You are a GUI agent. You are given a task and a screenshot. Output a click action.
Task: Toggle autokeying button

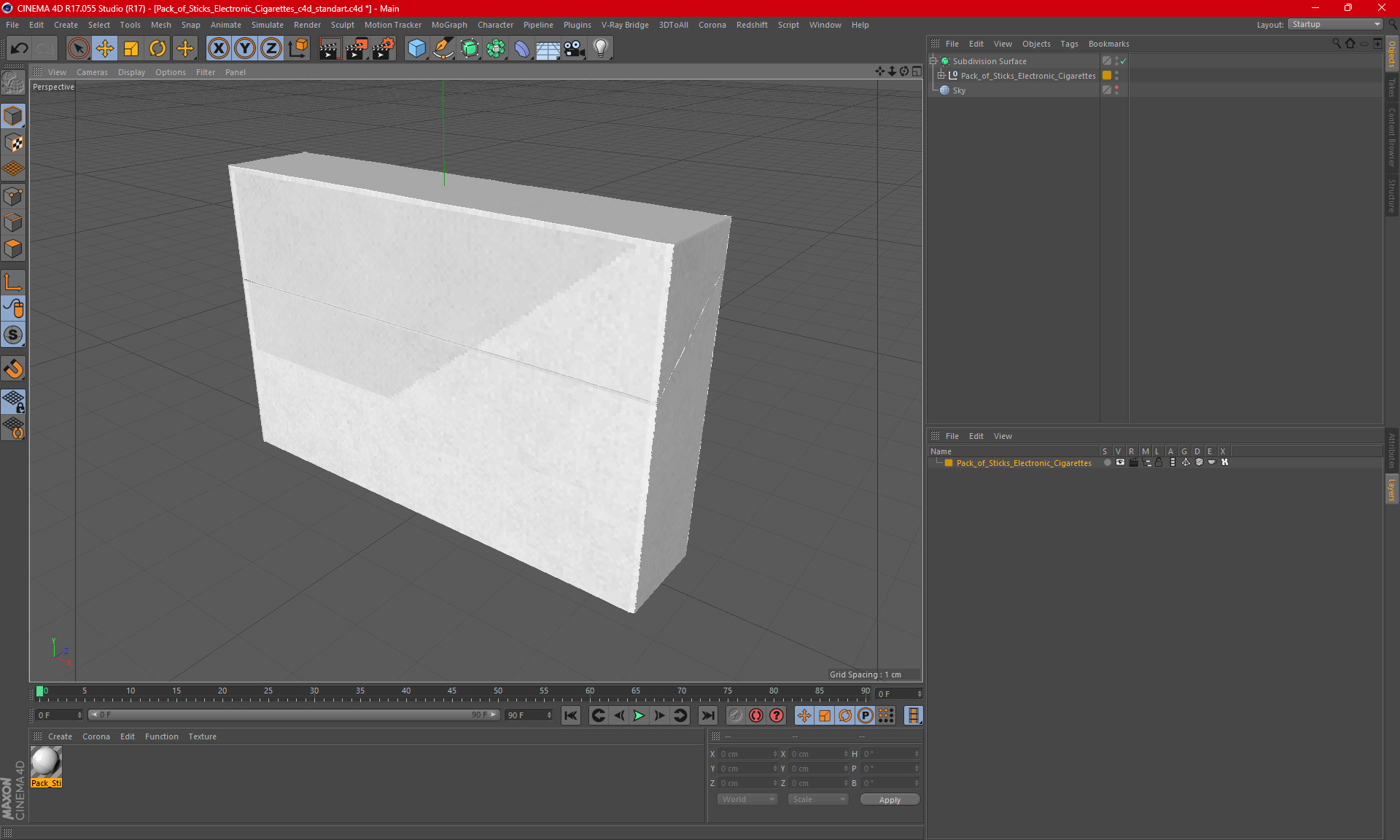(x=756, y=716)
